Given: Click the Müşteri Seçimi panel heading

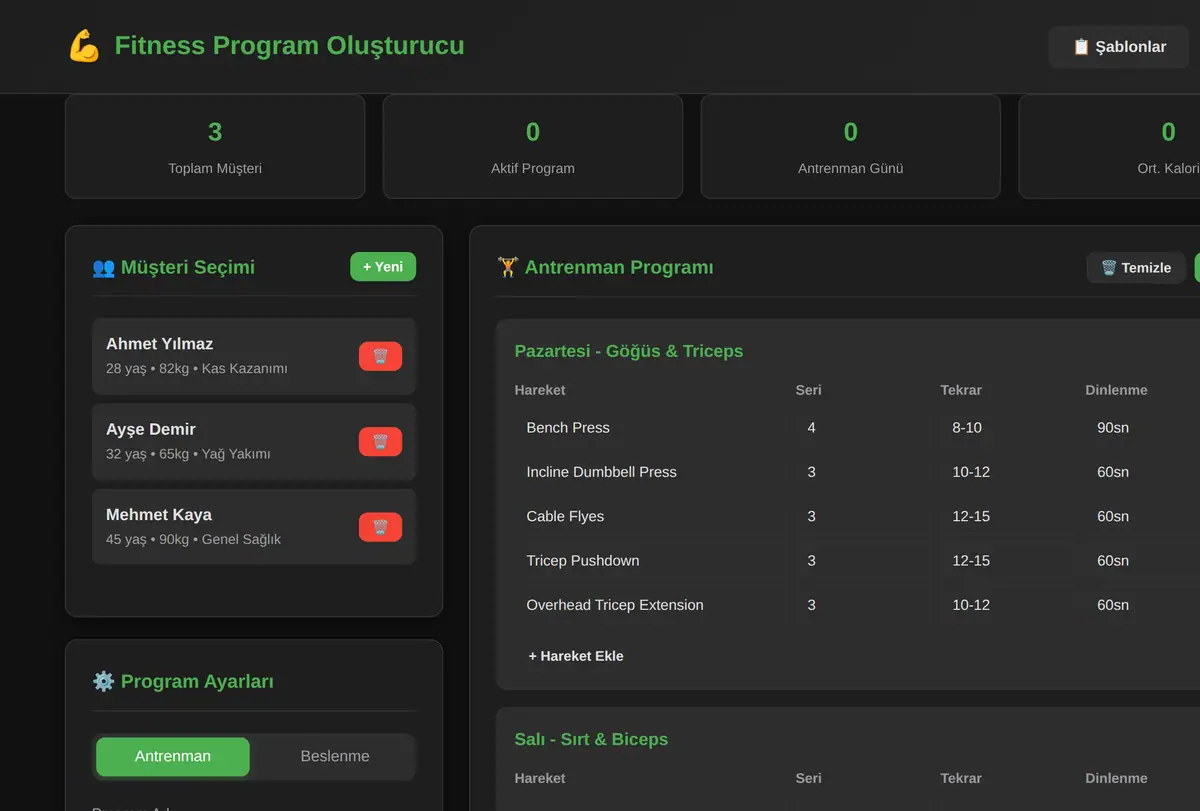Looking at the screenshot, I should click(173, 267).
